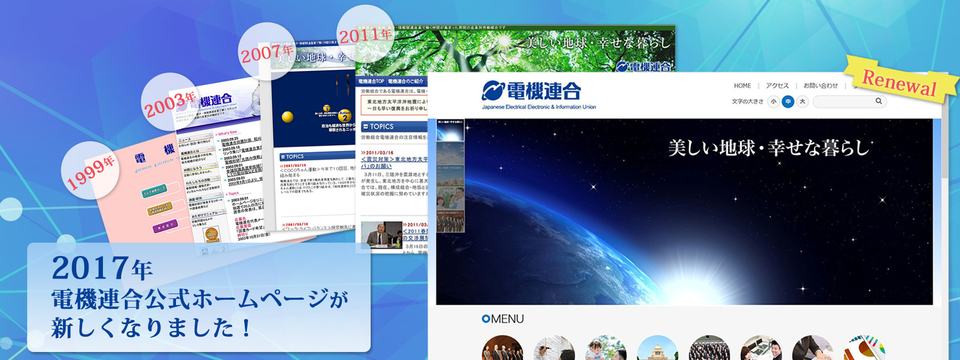
Task: Open the Diet building circular menu icon
Action: [x=658, y=348]
